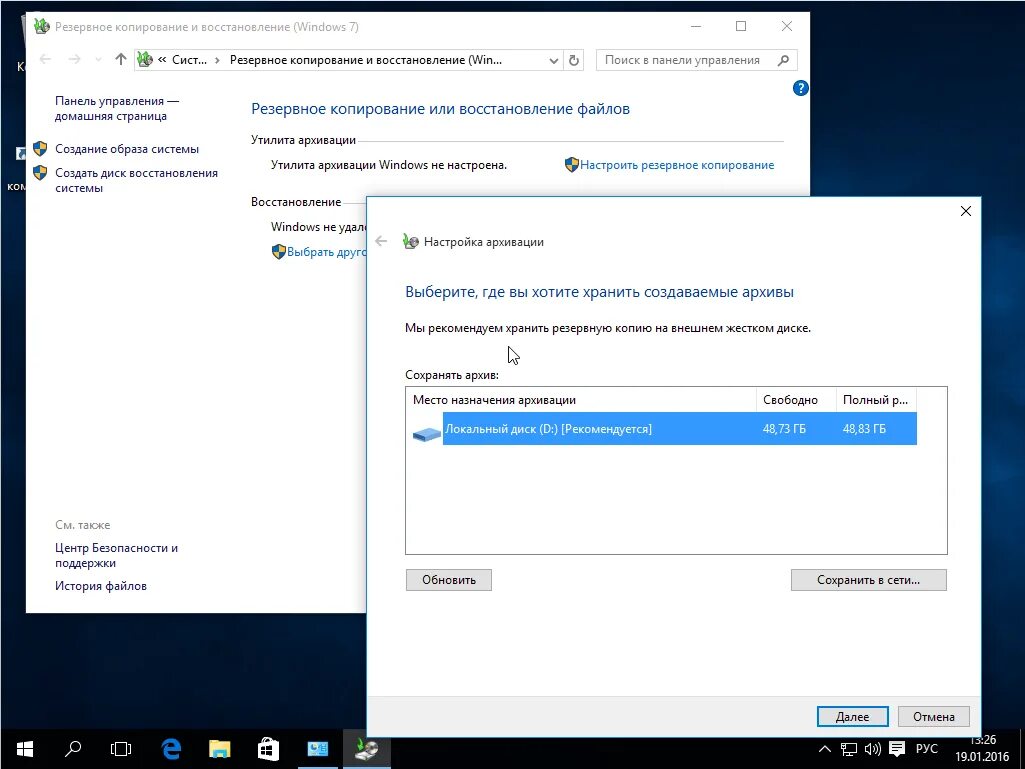Switch to backup setup taskbar item
Screen dimensions: 1025x769
tap(366, 749)
